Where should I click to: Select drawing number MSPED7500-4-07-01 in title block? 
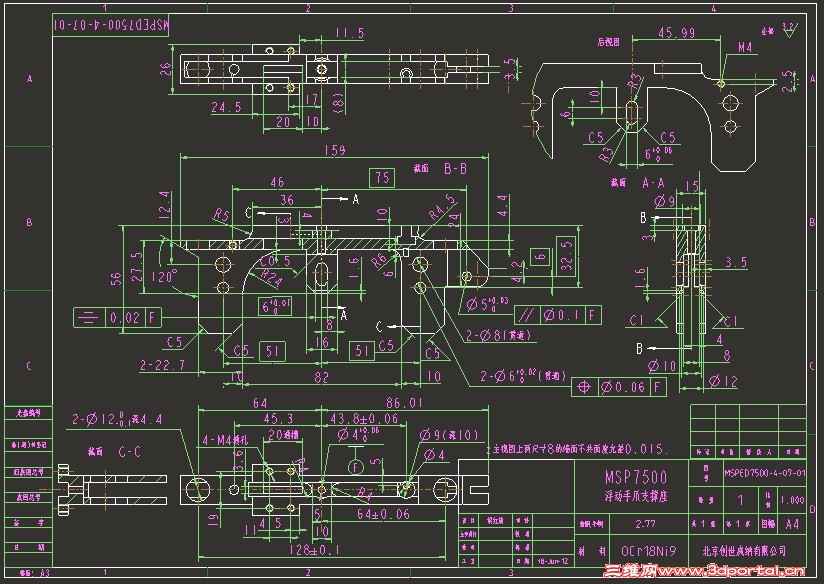click(765, 473)
